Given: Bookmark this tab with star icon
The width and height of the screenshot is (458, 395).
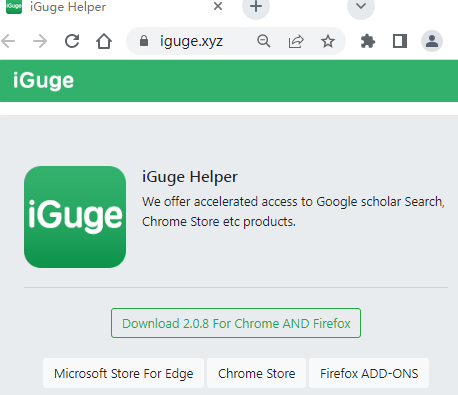Looking at the screenshot, I should coord(328,41).
